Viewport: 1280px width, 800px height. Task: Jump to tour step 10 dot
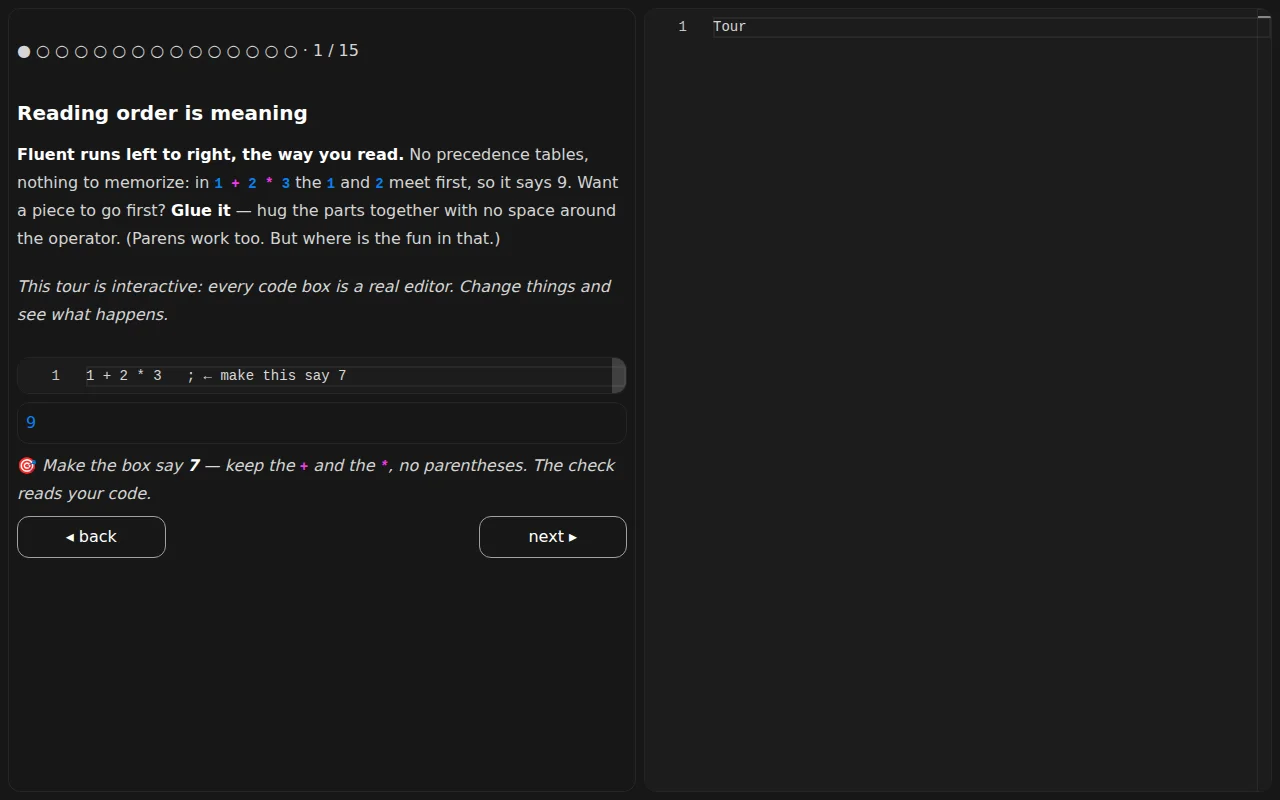click(x=195, y=52)
